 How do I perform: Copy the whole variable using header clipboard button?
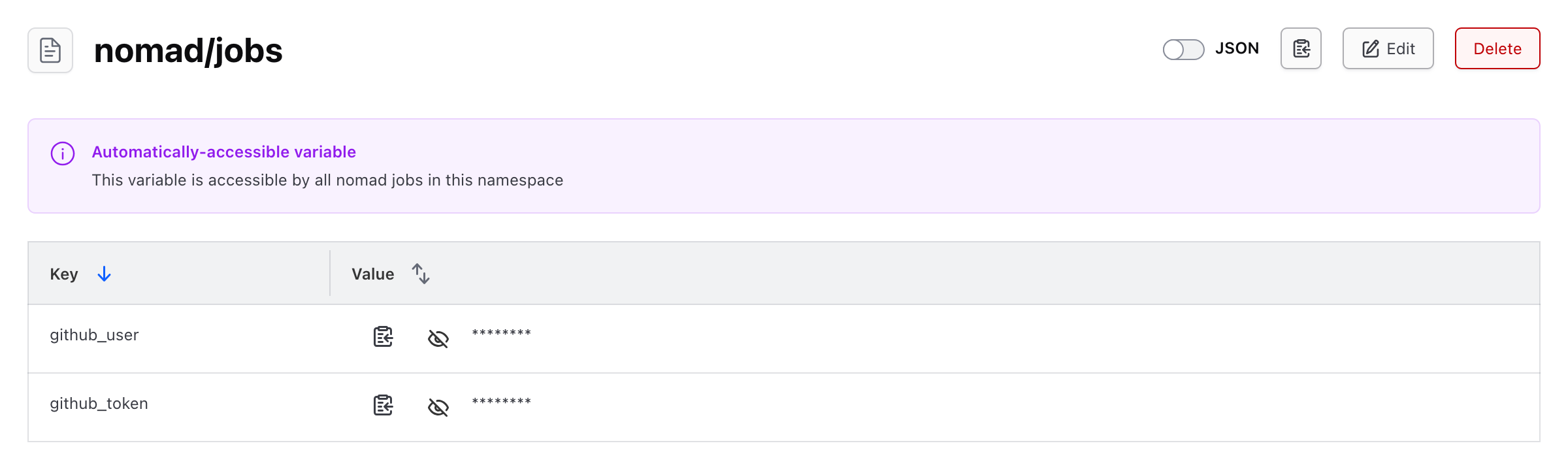click(x=1301, y=48)
